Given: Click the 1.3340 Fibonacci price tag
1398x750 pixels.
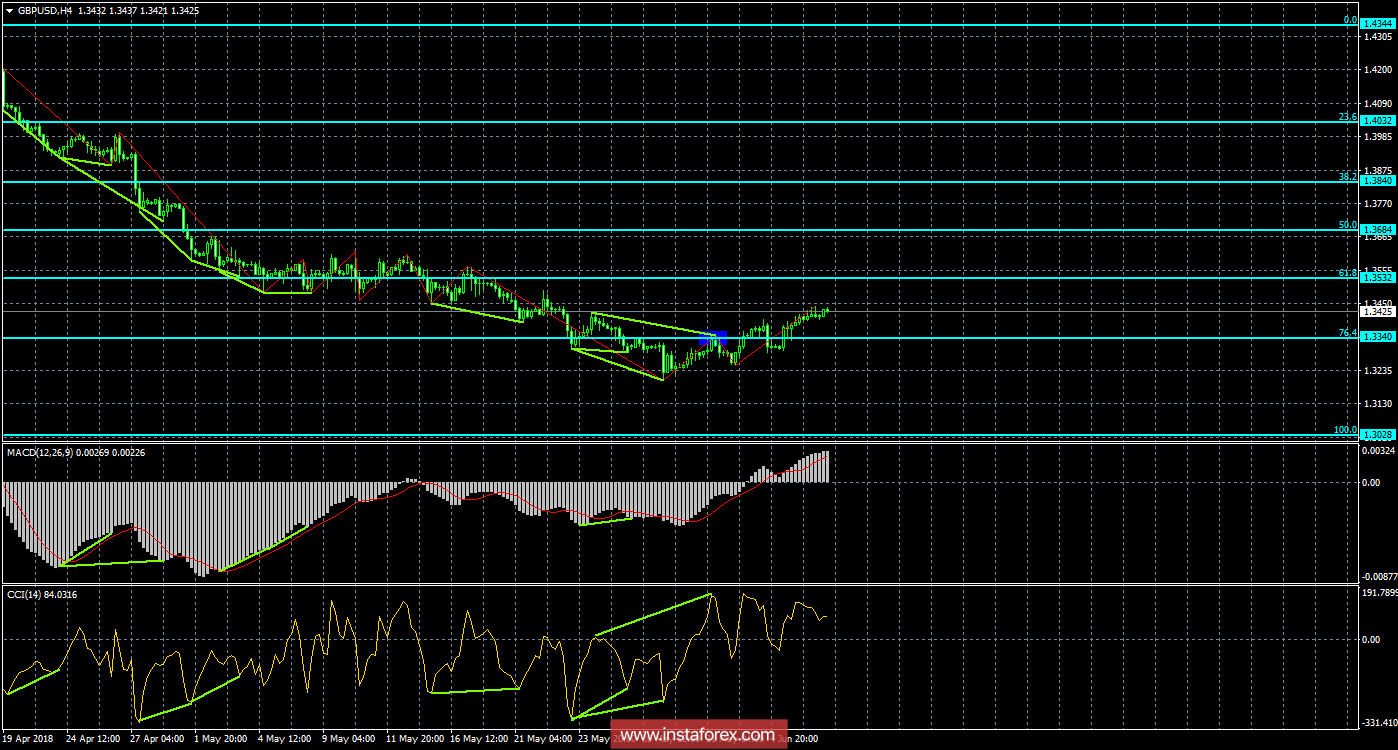Looking at the screenshot, I should [1377, 338].
